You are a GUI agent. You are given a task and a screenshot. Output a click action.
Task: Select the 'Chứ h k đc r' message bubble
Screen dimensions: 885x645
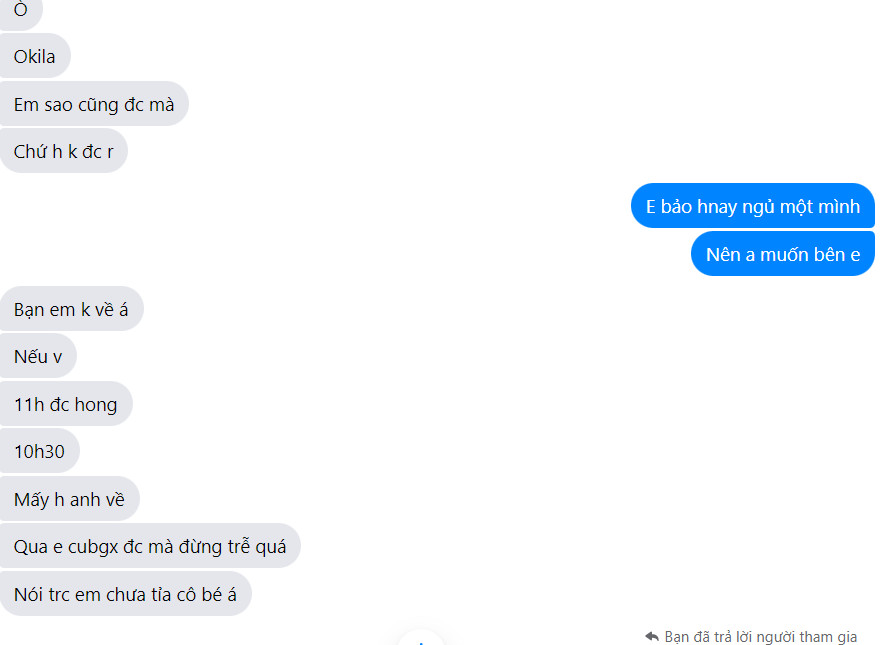pos(64,151)
